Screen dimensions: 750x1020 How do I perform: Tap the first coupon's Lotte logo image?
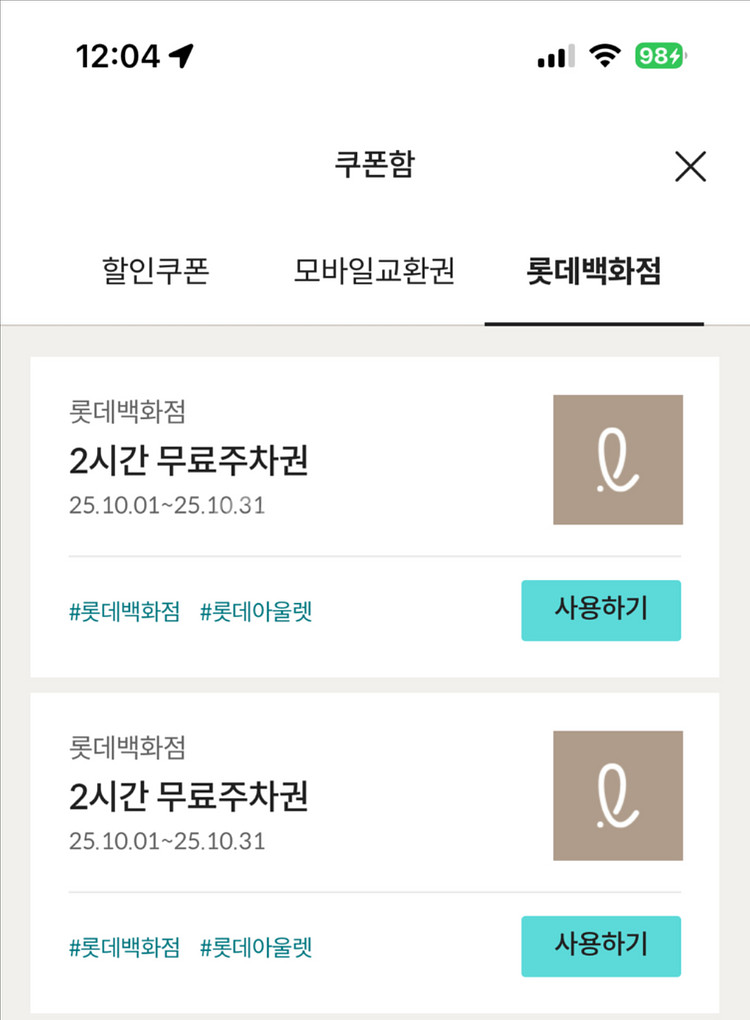click(617, 460)
